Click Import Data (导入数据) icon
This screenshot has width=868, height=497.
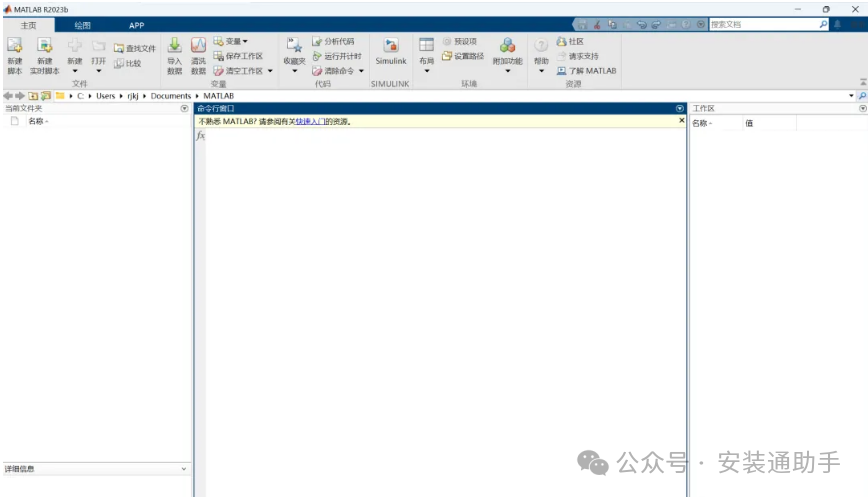pyautogui.click(x=174, y=45)
